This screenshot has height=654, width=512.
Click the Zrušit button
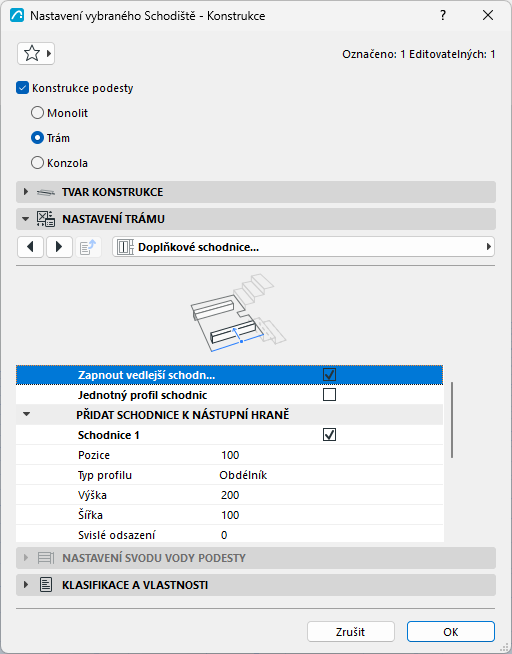(x=351, y=631)
